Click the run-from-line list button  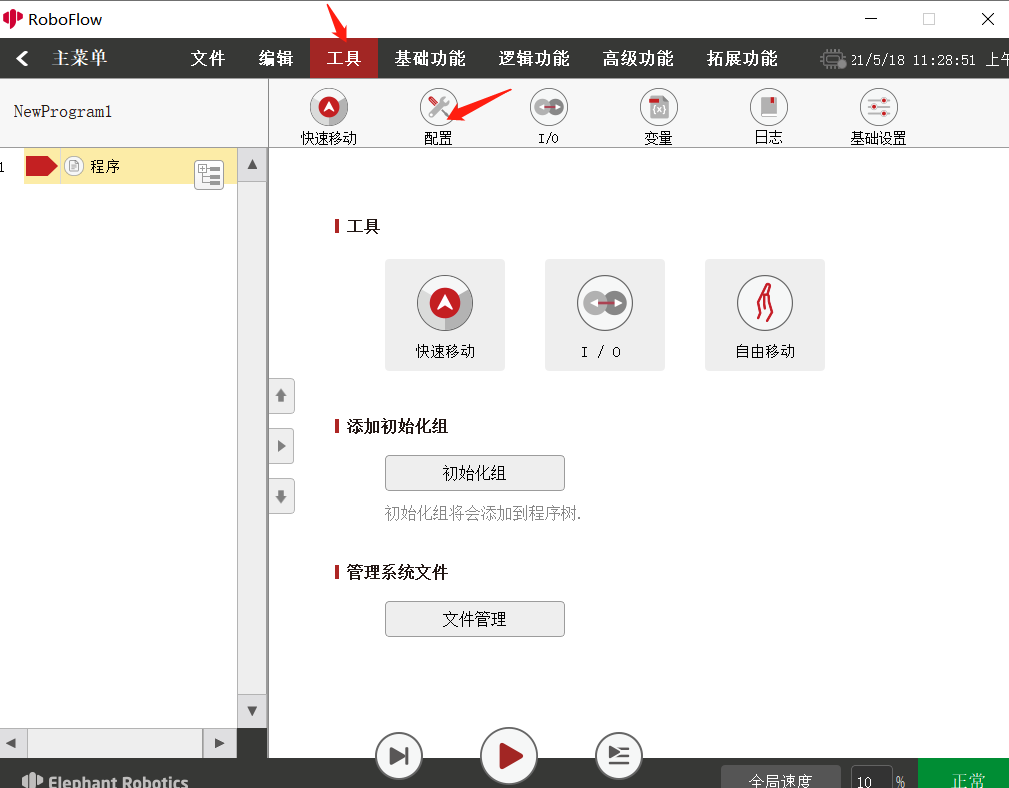point(618,756)
